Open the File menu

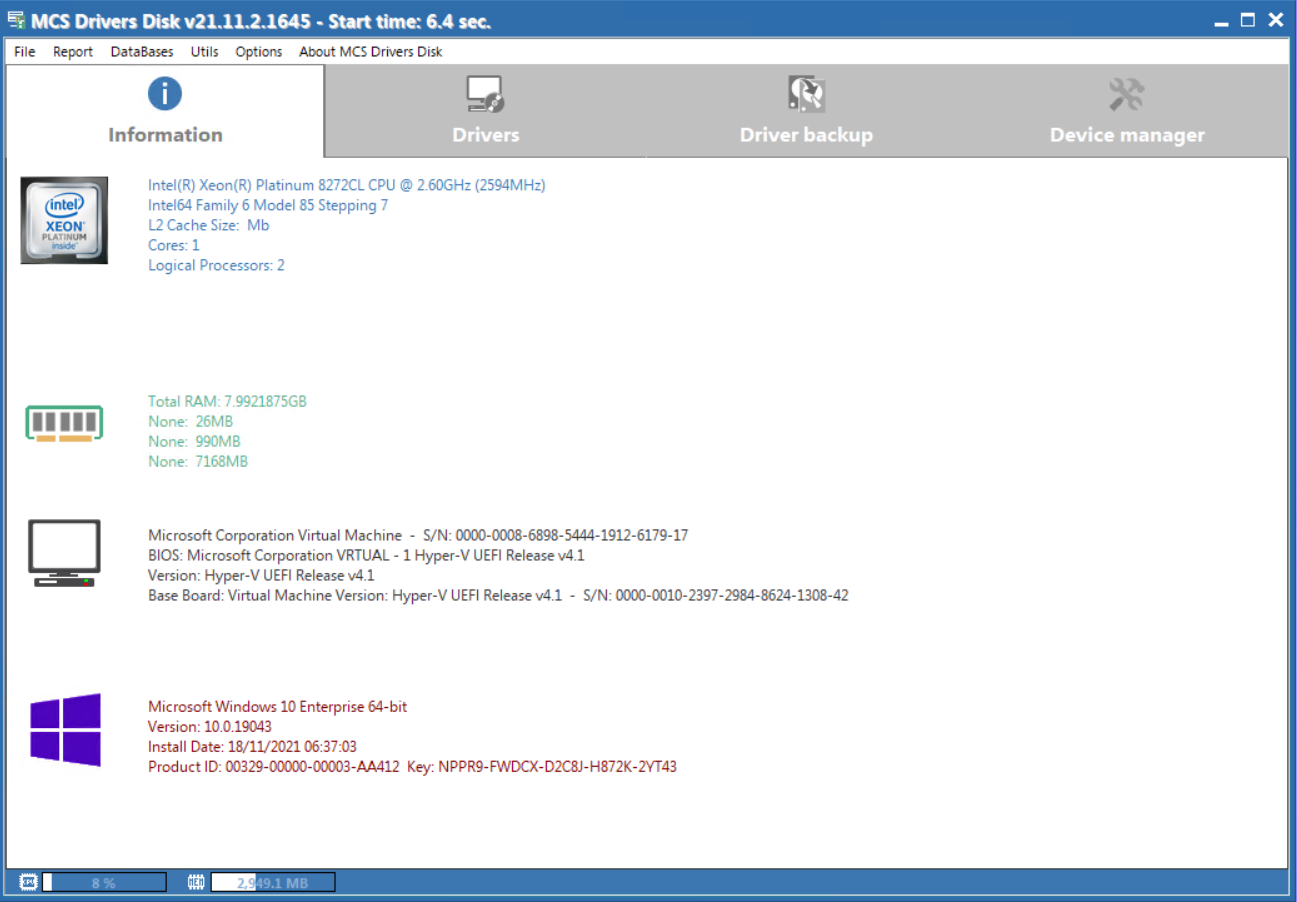pyautogui.click(x=25, y=51)
